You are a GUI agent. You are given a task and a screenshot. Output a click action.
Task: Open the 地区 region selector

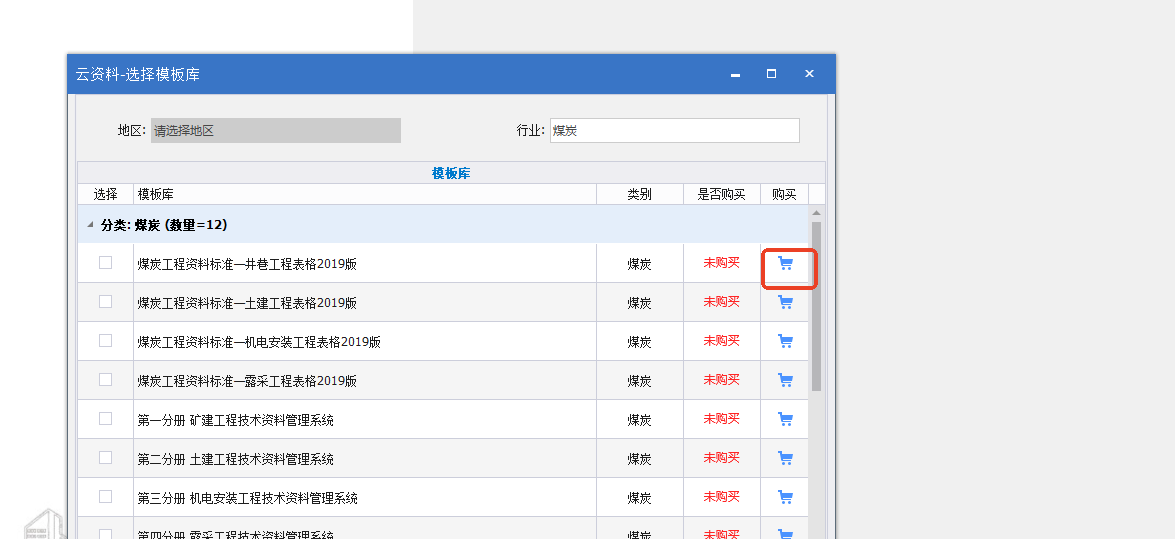pos(275,131)
